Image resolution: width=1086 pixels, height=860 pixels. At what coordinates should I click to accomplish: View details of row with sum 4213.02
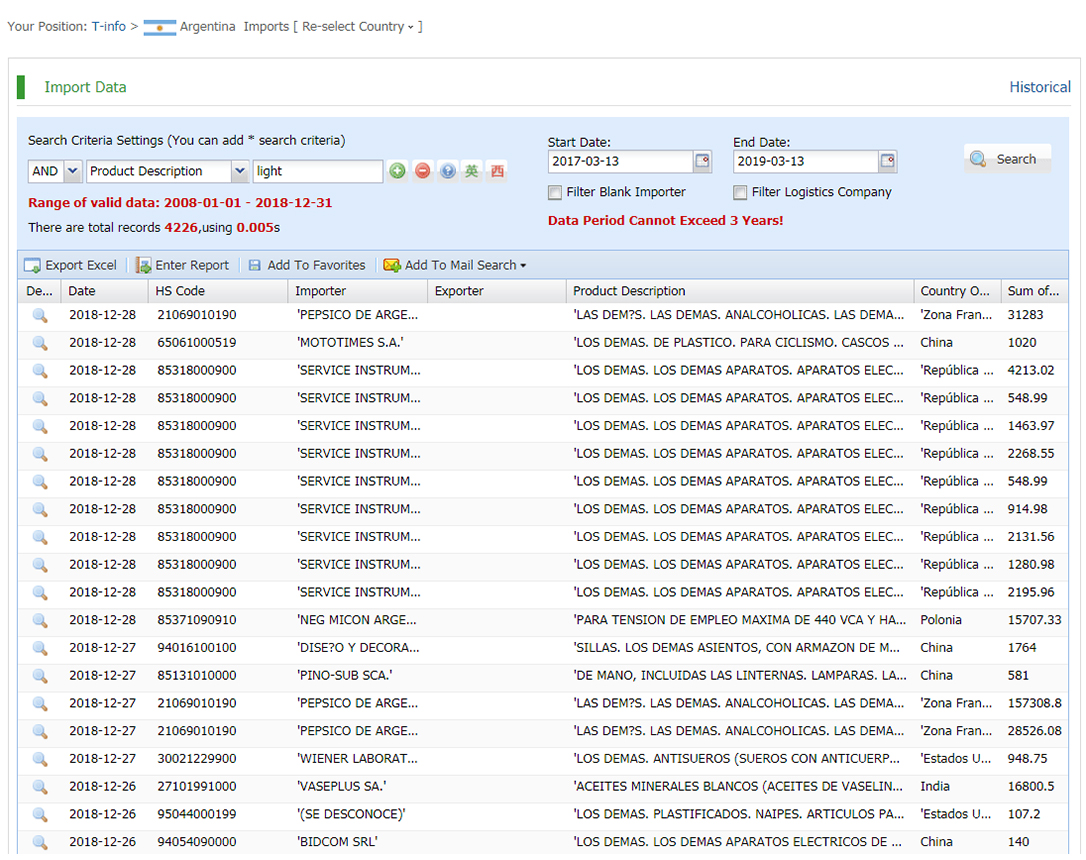pyautogui.click(x=40, y=370)
